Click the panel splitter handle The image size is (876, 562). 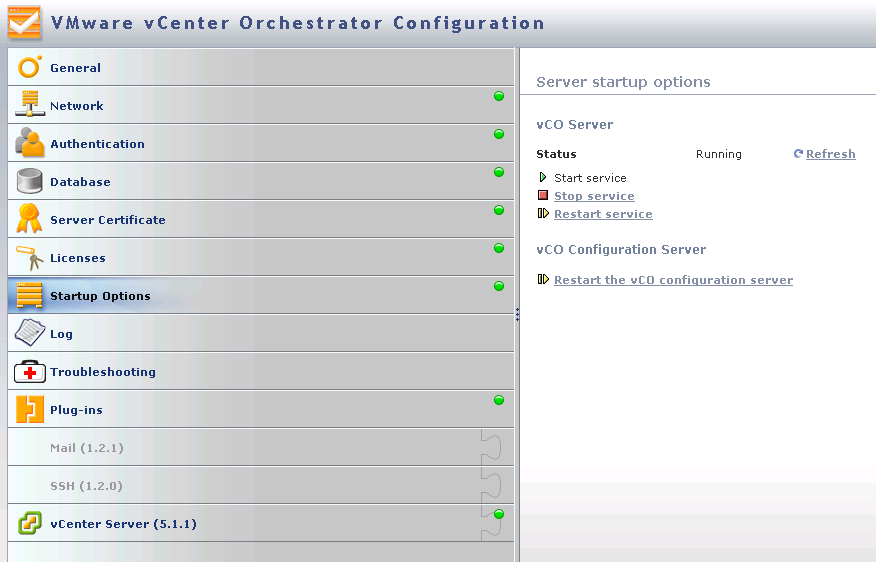[517, 314]
